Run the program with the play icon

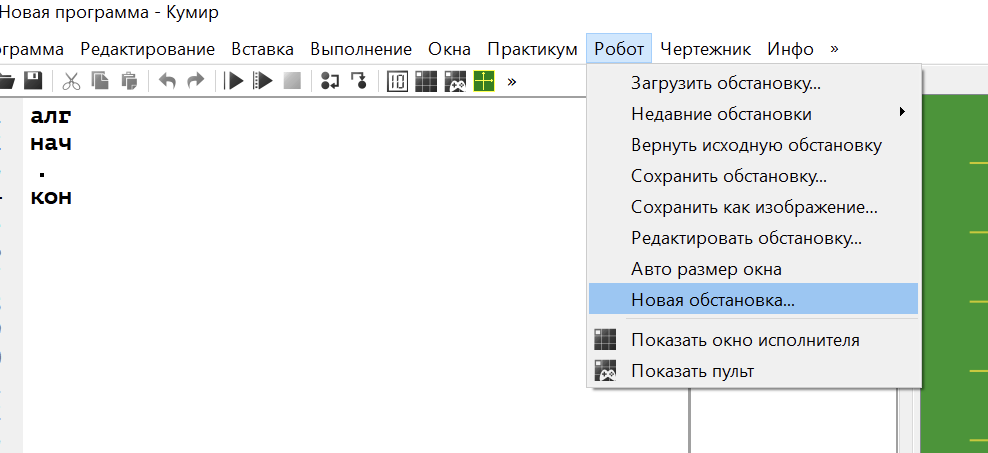coord(234,81)
